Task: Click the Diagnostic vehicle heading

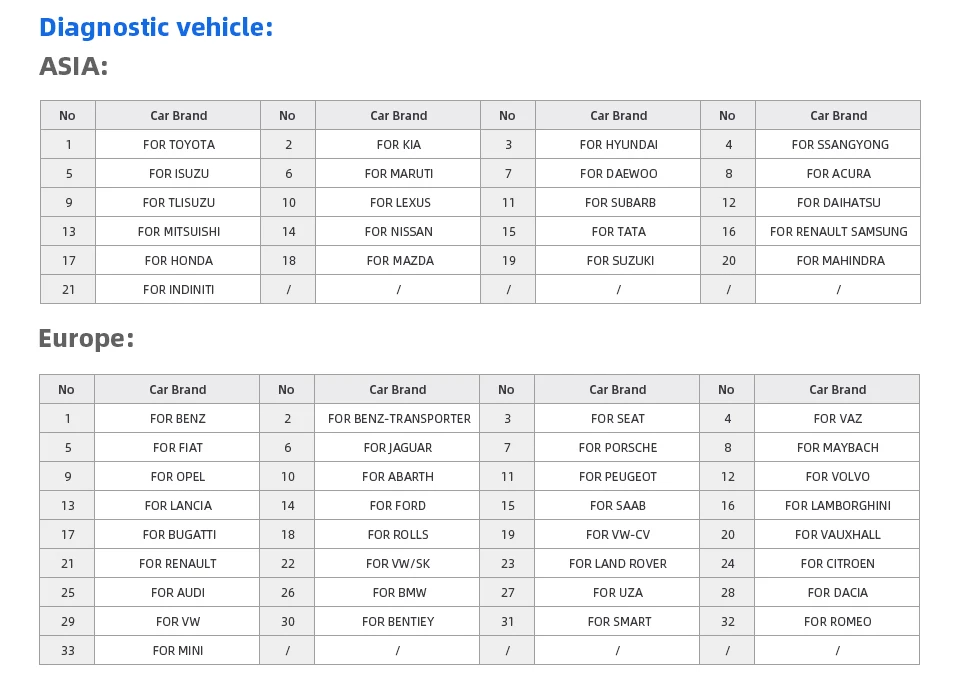Action: click(x=156, y=28)
